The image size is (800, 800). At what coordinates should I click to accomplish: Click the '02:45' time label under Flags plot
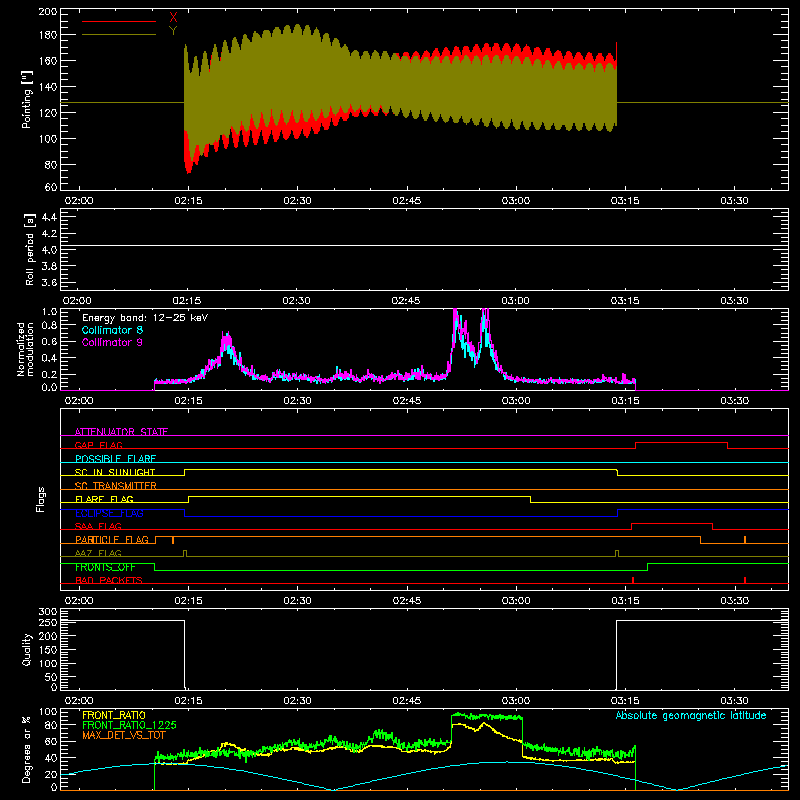tap(407, 601)
